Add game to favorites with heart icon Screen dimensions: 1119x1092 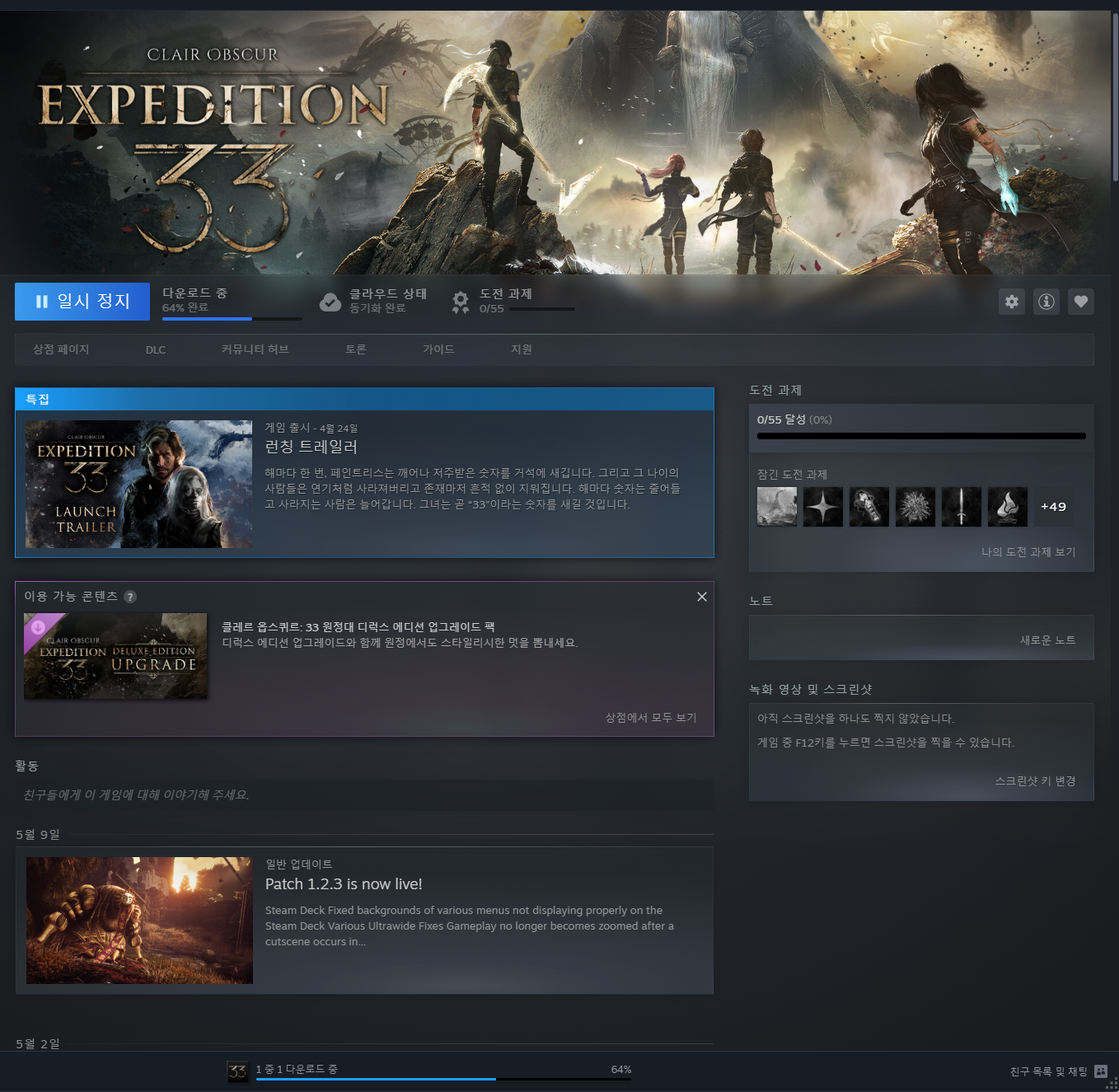tap(1081, 302)
